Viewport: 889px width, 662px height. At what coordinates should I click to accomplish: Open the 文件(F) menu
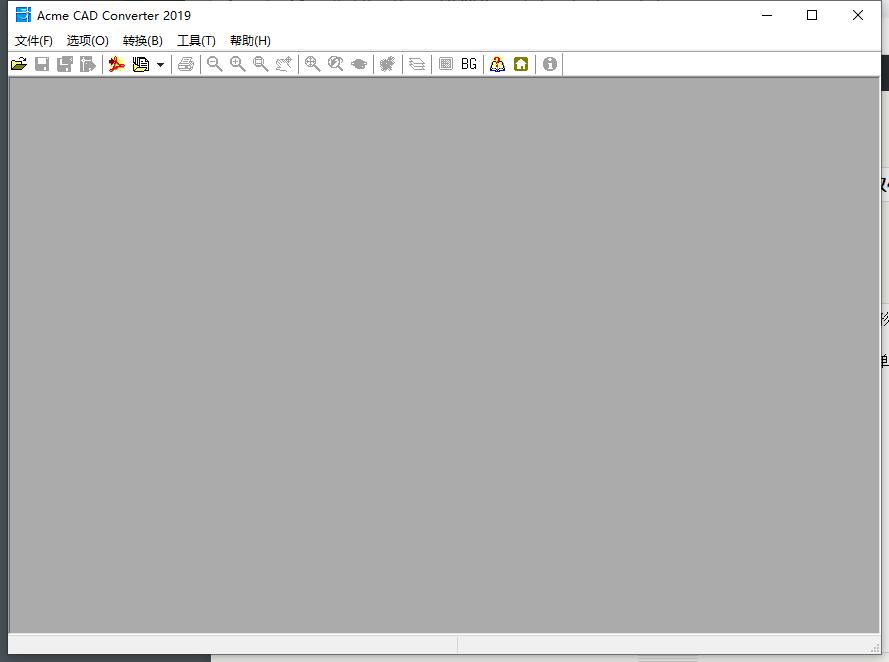33,41
